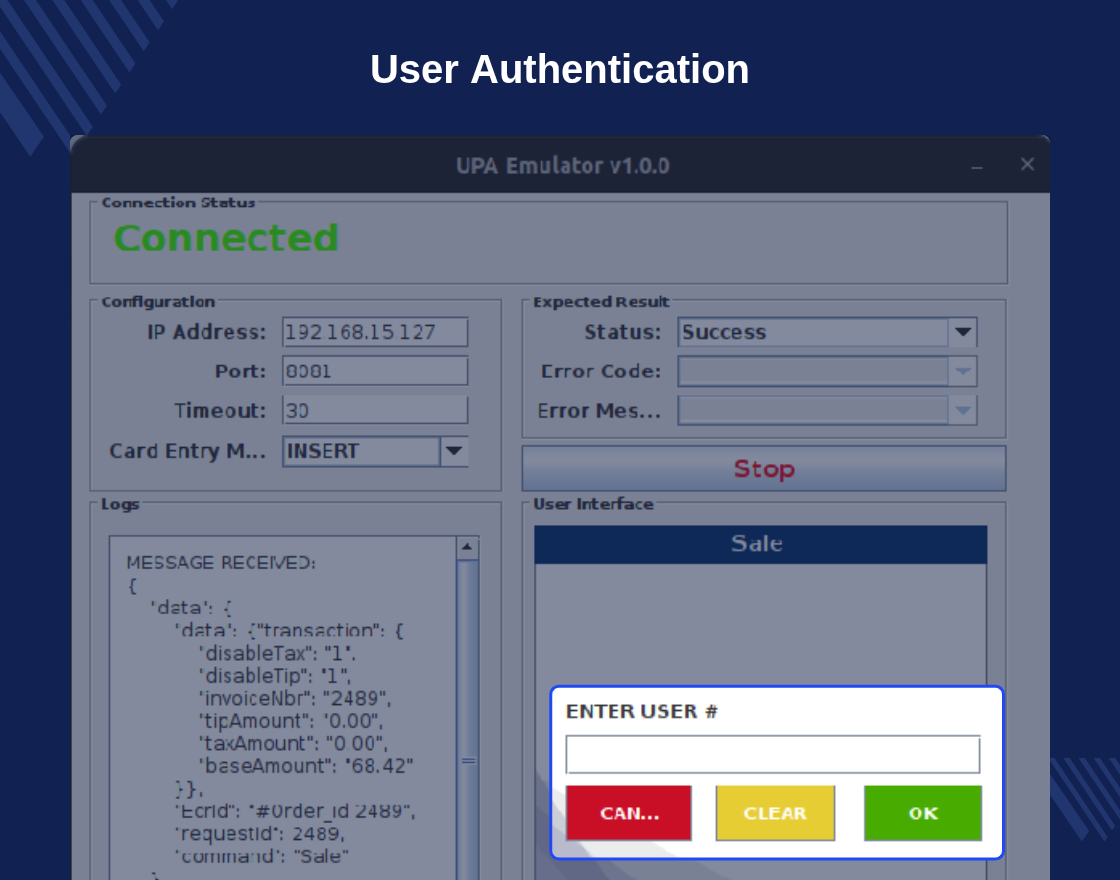
Task: Open the Error Message dropdown arrow
Action: pyautogui.click(x=963, y=411)
